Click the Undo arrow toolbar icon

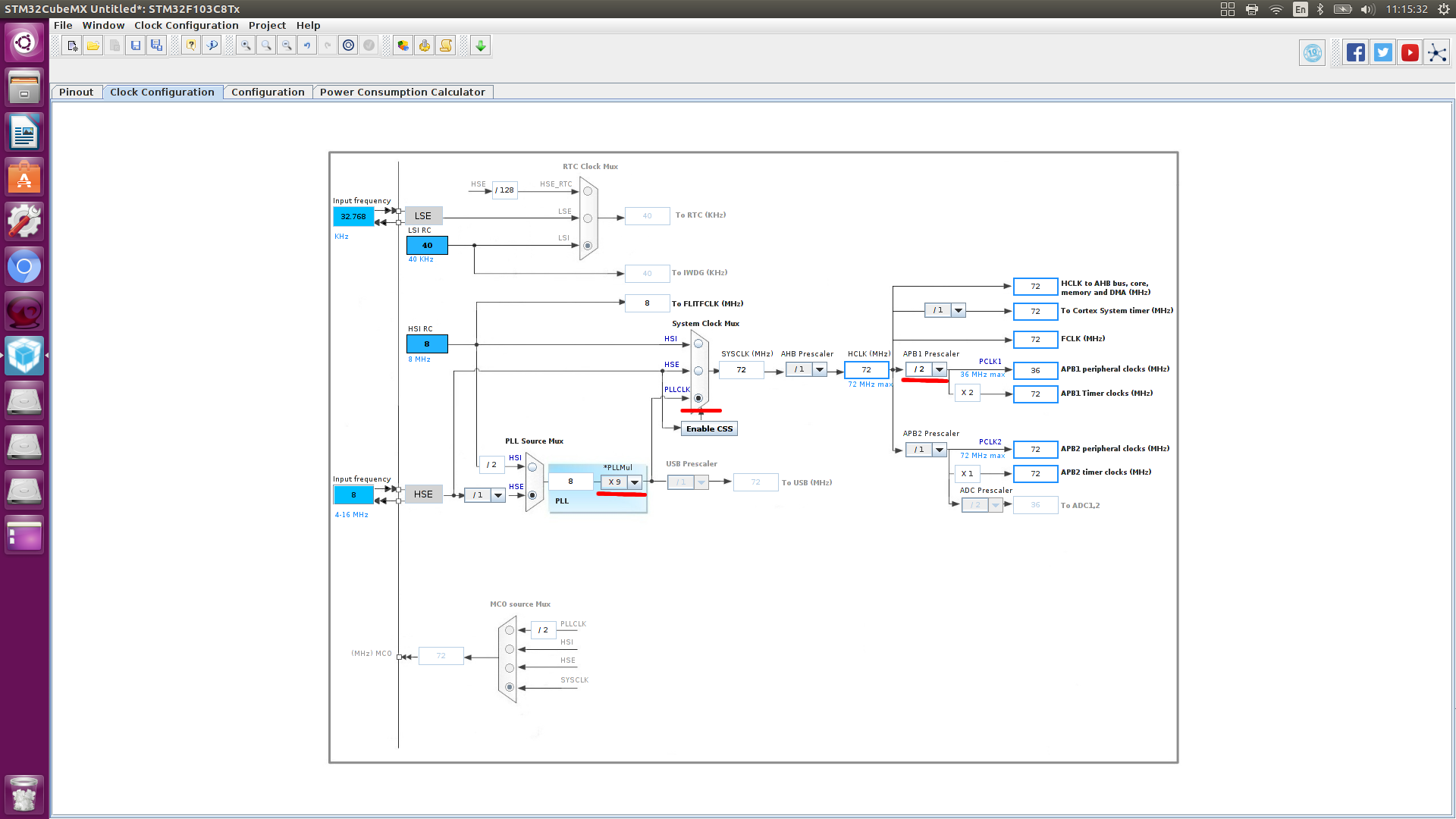(307, 46)
